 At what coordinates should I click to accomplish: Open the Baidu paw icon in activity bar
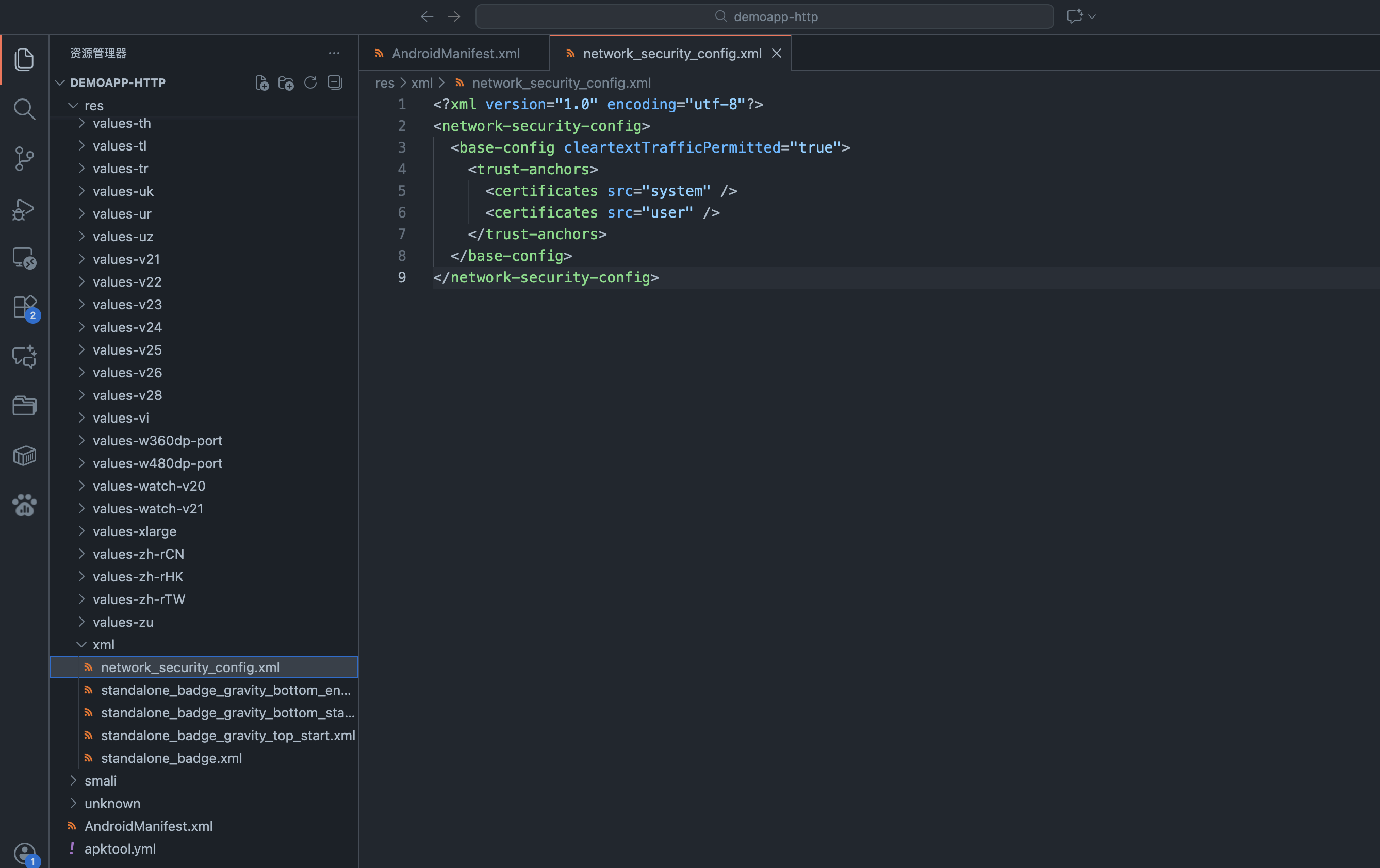click(x=24, y=505)
